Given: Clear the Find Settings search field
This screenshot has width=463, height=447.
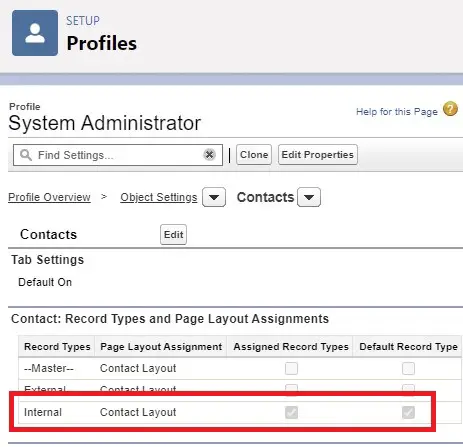Looking at the screenshot, I should pos(209,155).
